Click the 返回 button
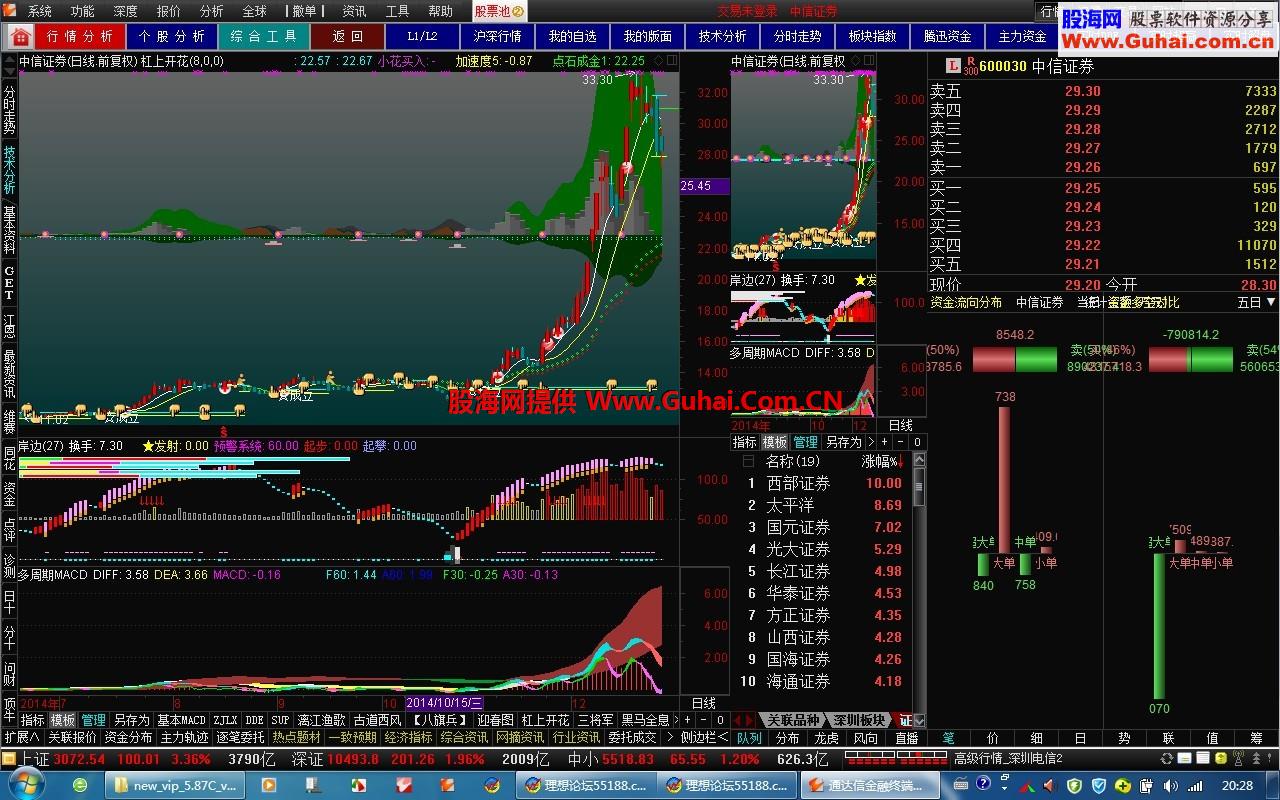The height and width of the screenshot is (800, 1280). pos(348,36)
